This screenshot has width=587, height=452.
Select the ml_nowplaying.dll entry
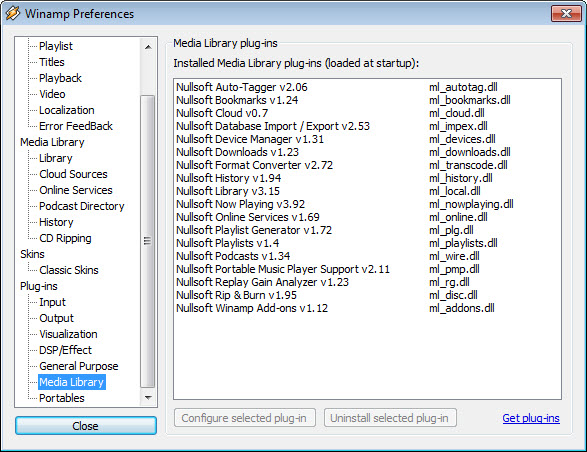point(471,204)
